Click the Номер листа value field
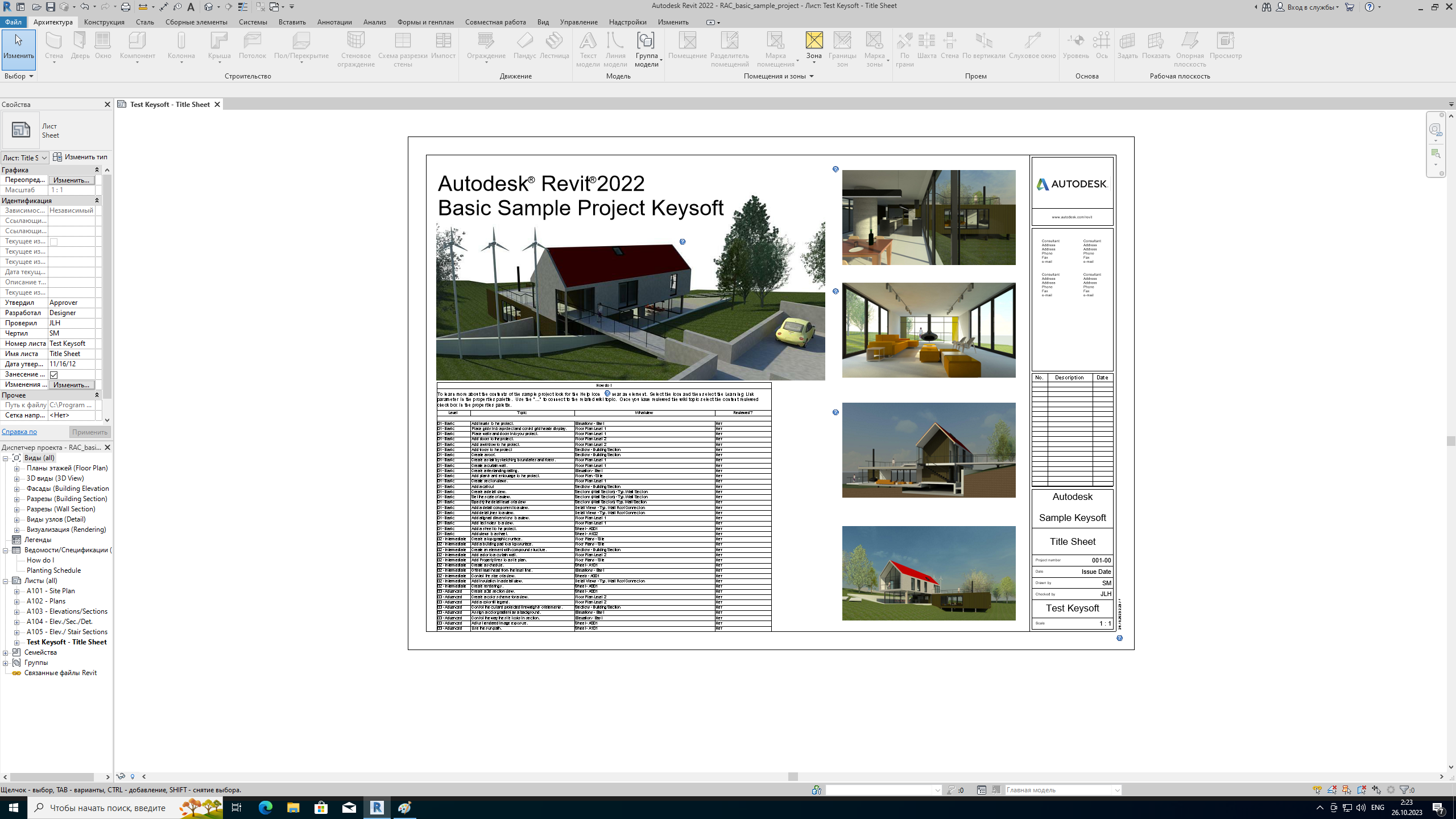 point(71,344)
